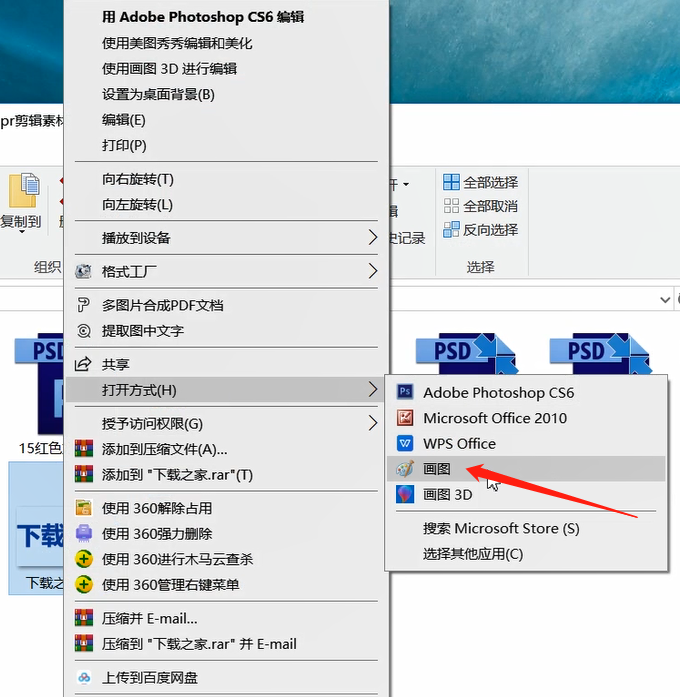The width and height of the screenshot is (680, 697).
Task: Select 编辑(E) in context menu
Action: pos(124,120)
